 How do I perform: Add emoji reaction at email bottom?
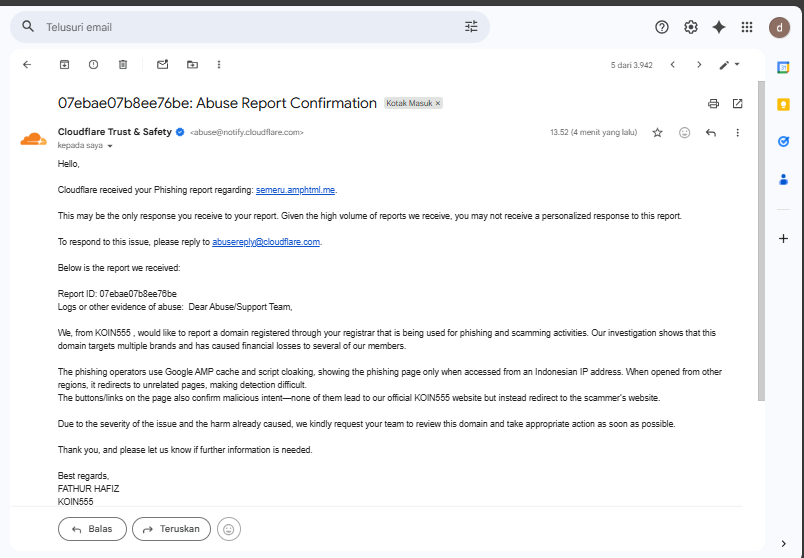click(229, 529)
